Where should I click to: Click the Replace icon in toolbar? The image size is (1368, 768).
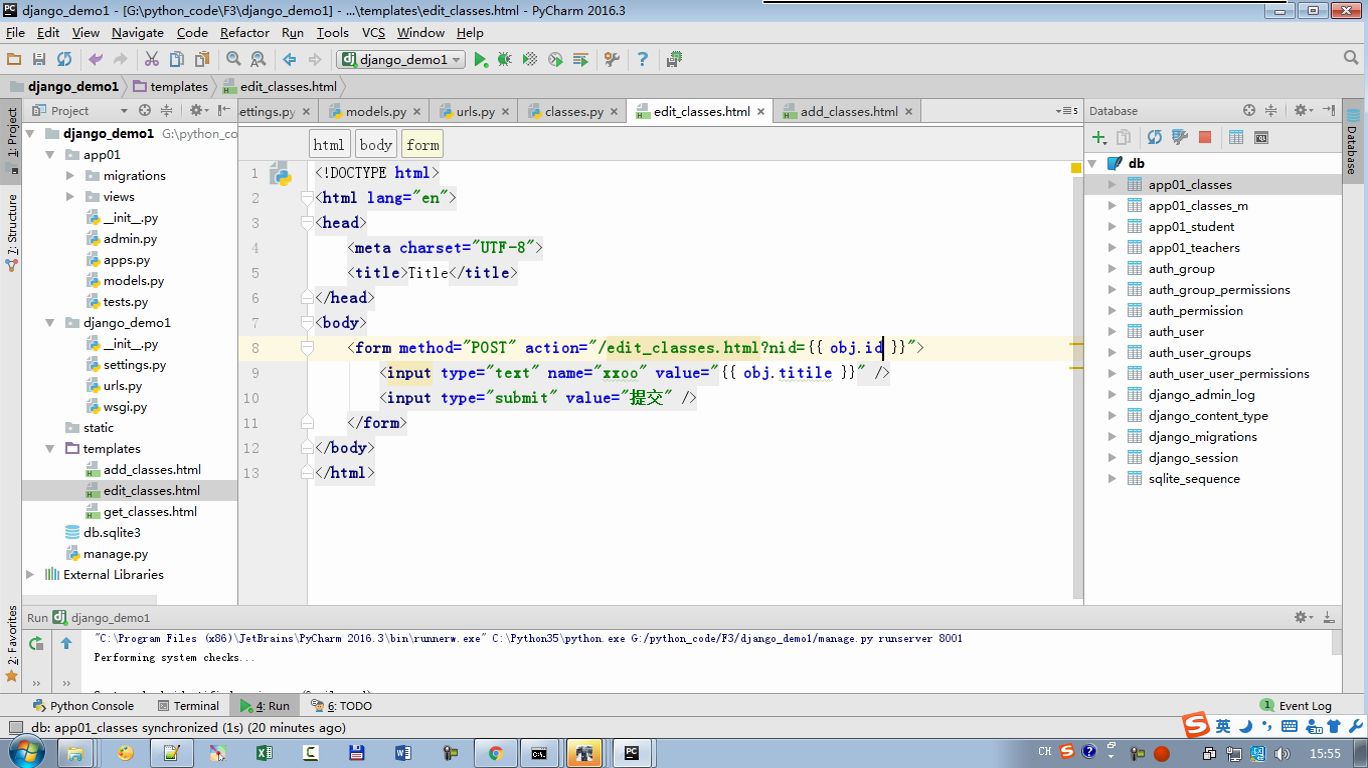pyautogui.click(x=258, y=60)
